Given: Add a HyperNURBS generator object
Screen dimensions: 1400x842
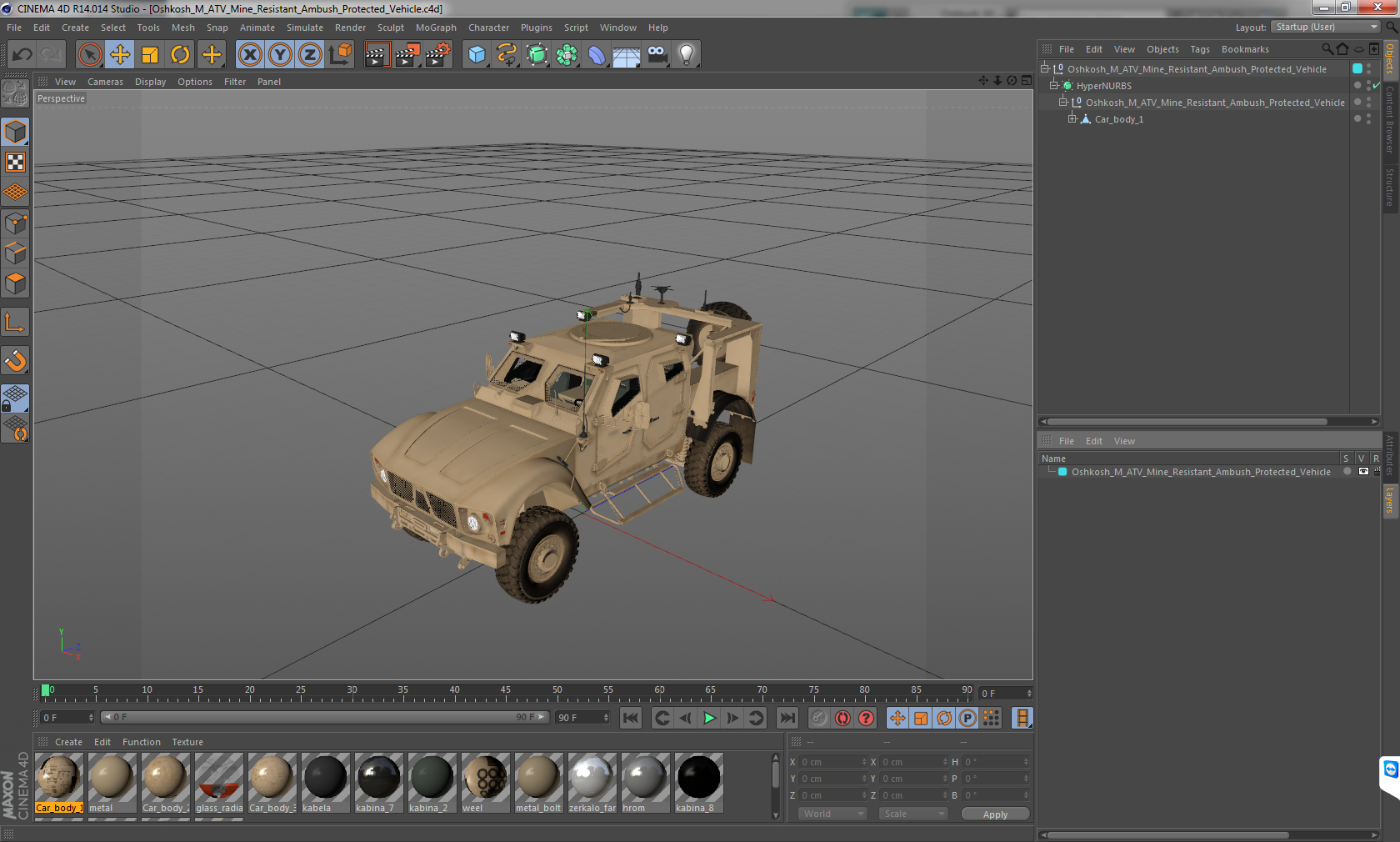Looking at the screenshot, I should point(537,55).
